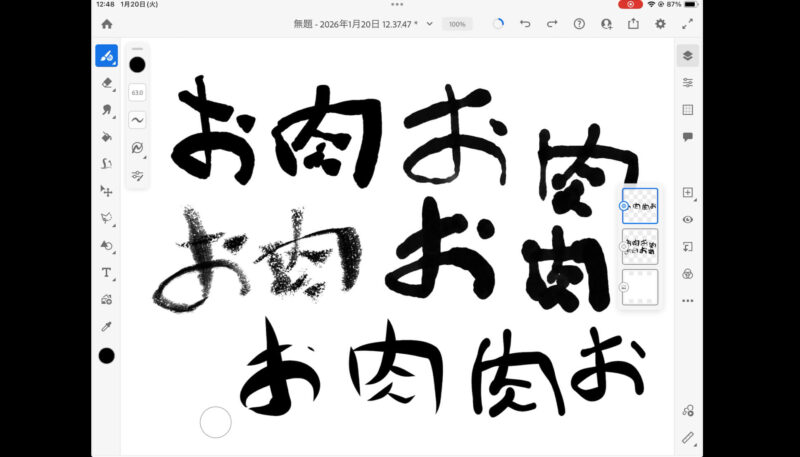Go to the Home screen

(x=107, y=24)
